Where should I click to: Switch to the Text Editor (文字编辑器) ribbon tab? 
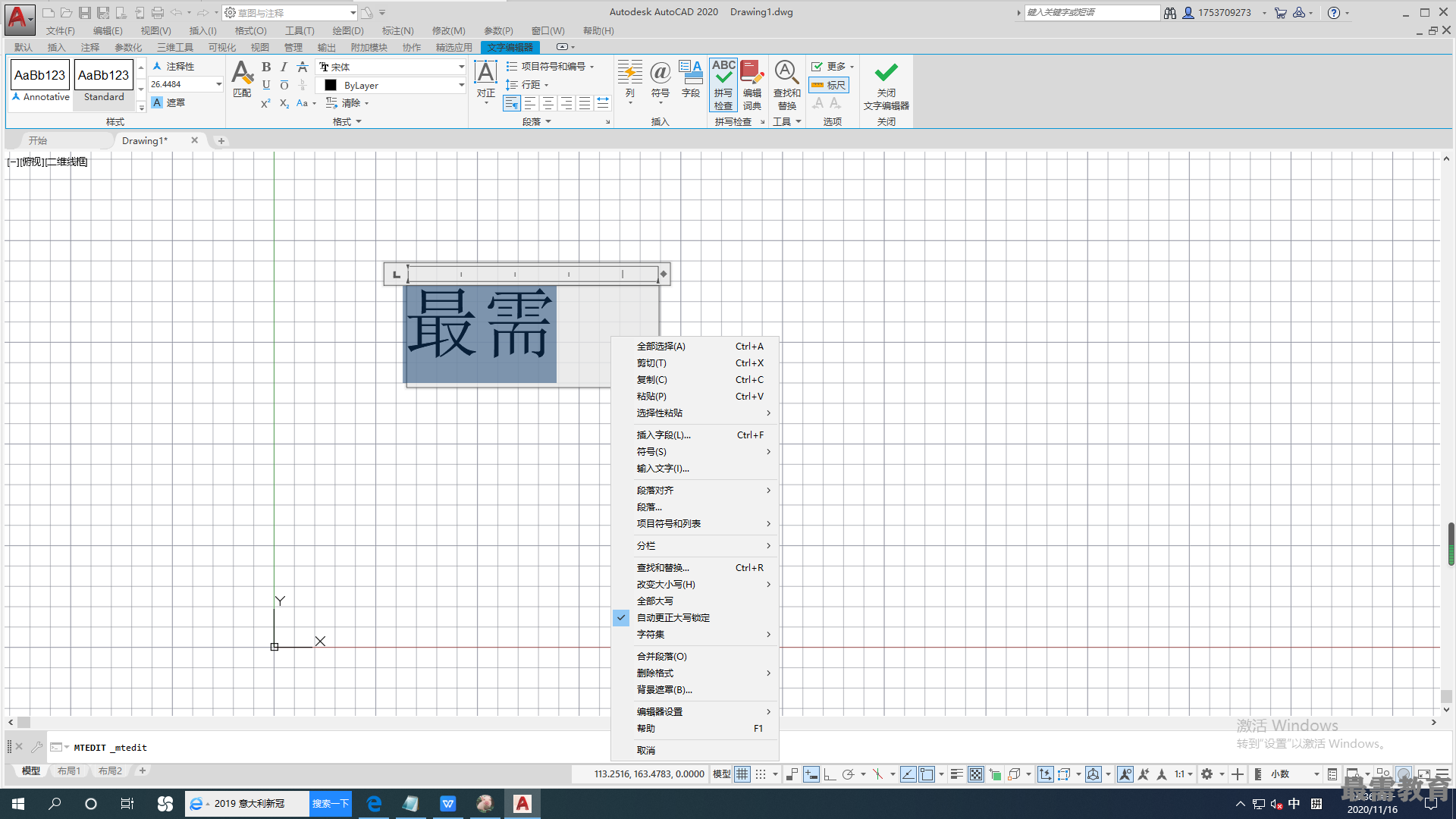pyautogui.click(x=510, y=47)
